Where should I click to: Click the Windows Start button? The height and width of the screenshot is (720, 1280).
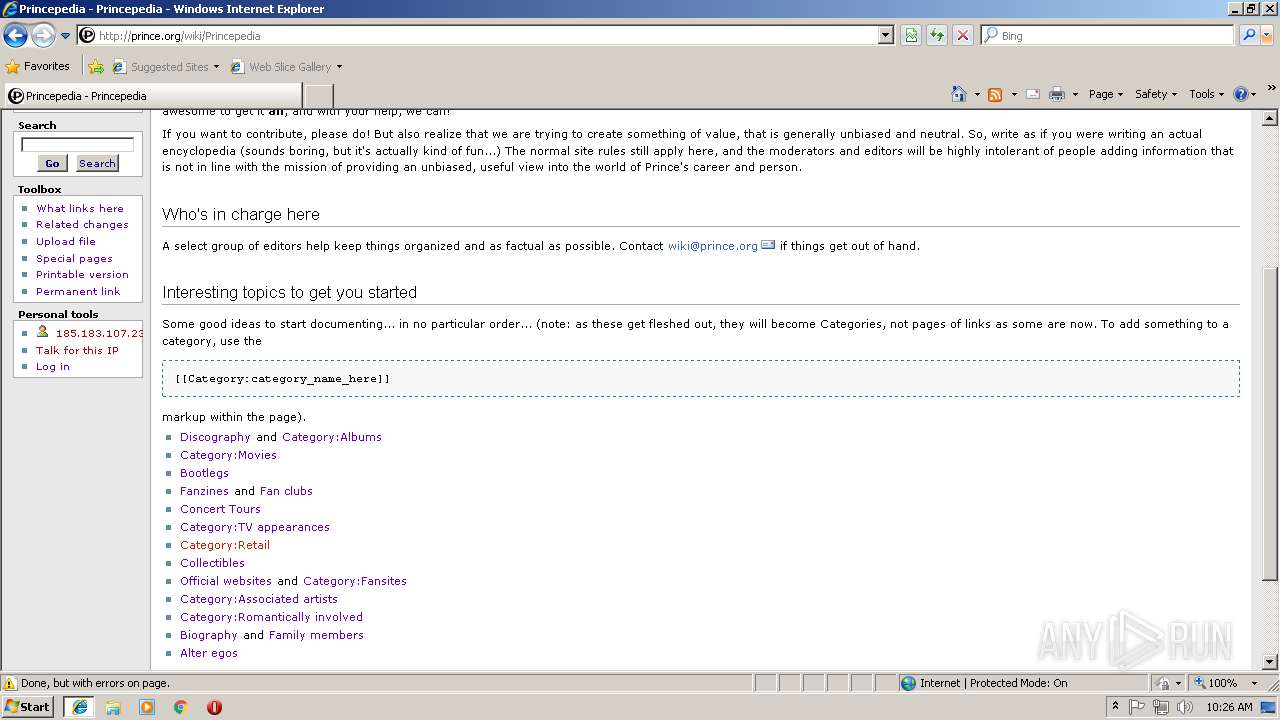(28, 706)
